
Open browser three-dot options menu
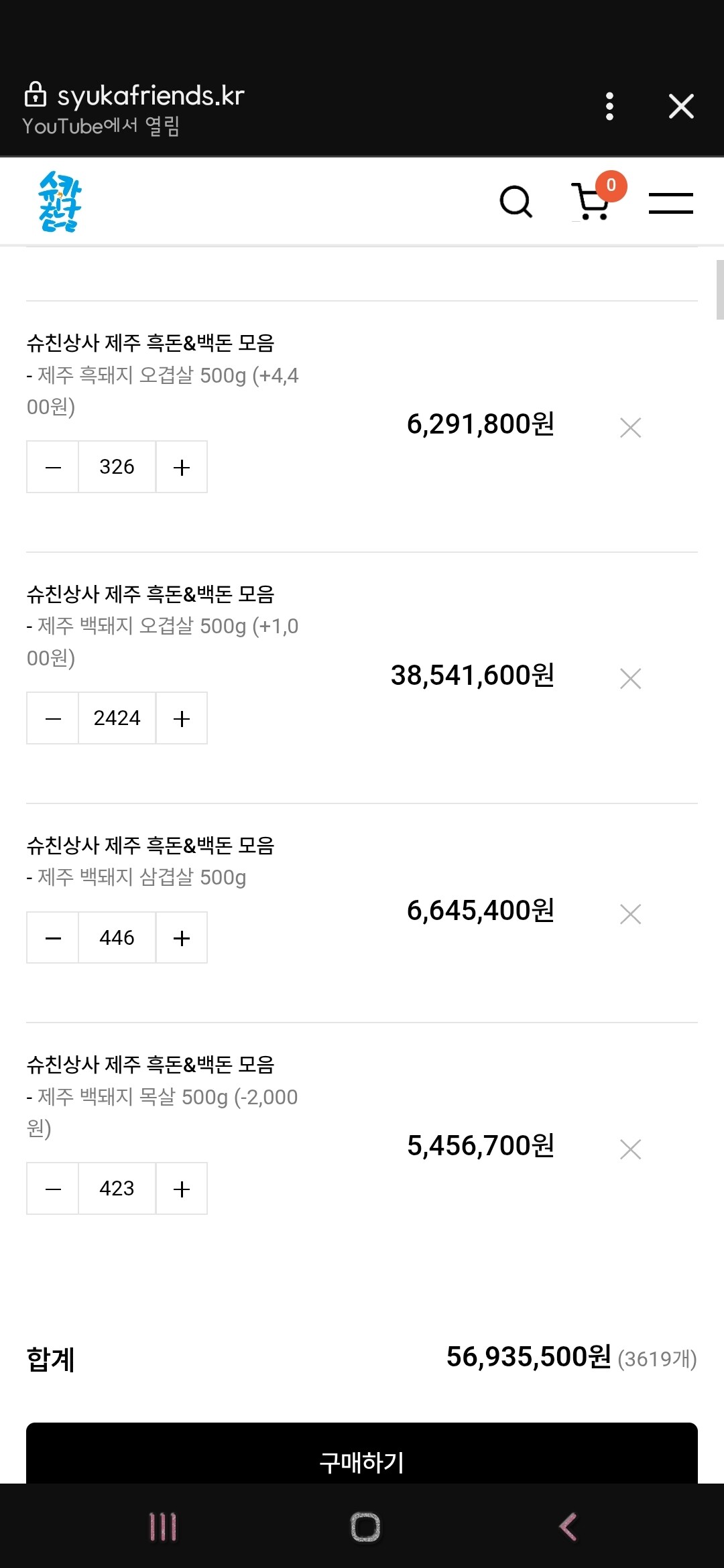coord(609,107)
